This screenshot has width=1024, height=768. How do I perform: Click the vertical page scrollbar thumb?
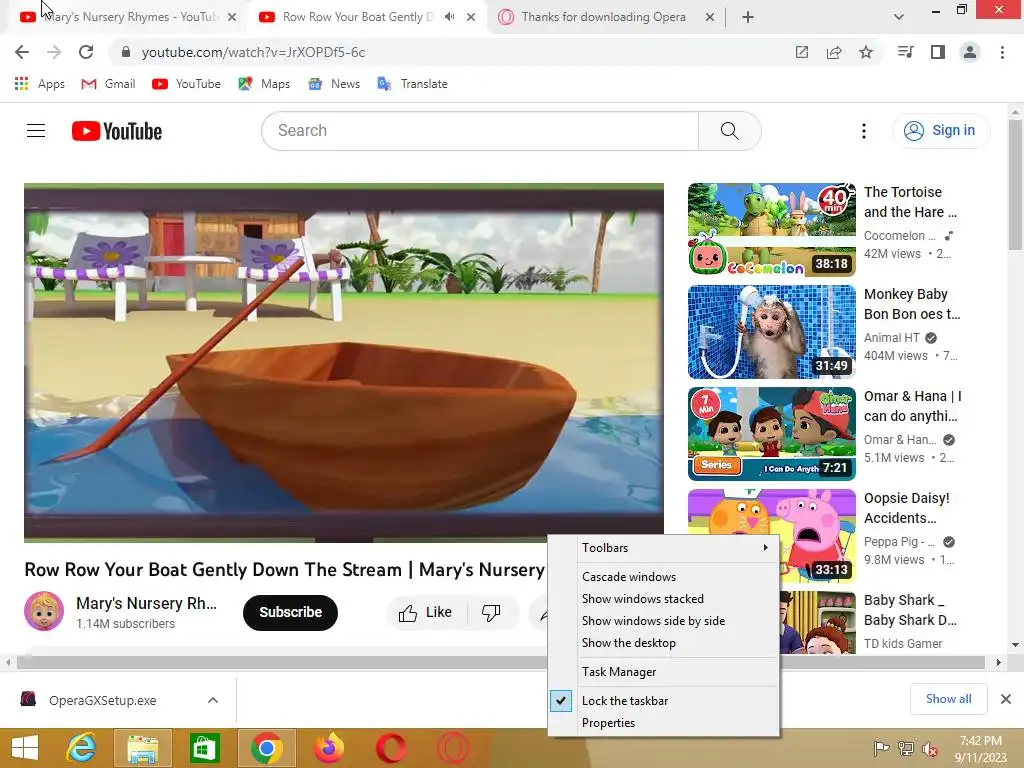1015,184
